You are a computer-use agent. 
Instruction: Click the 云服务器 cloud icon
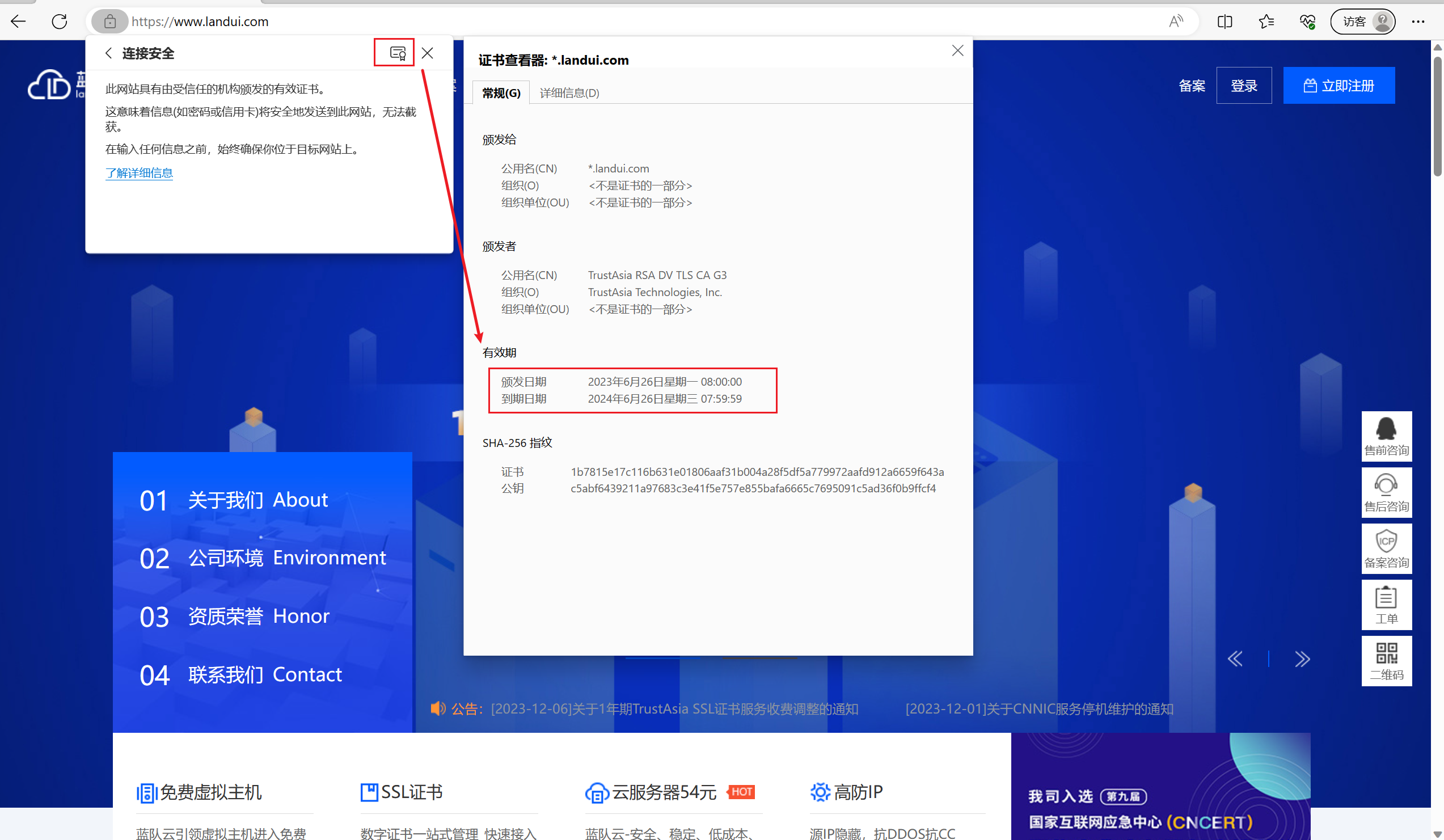pos(597,793)
